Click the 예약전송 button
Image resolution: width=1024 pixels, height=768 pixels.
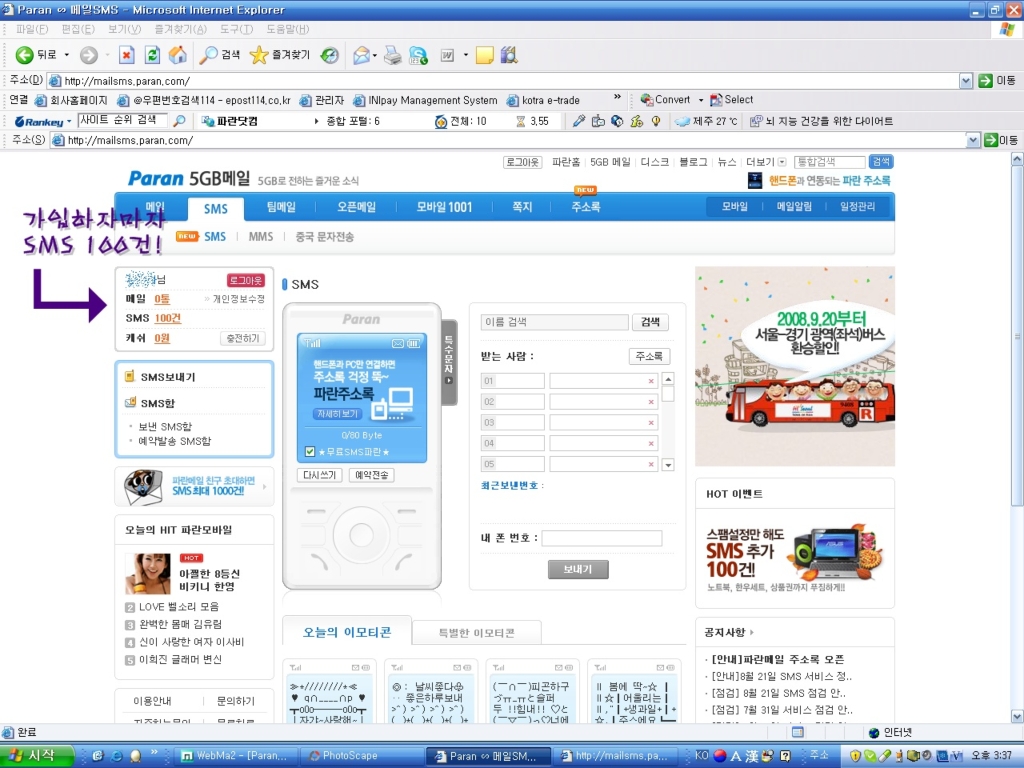pyautogui.click(x=371, y=475)
